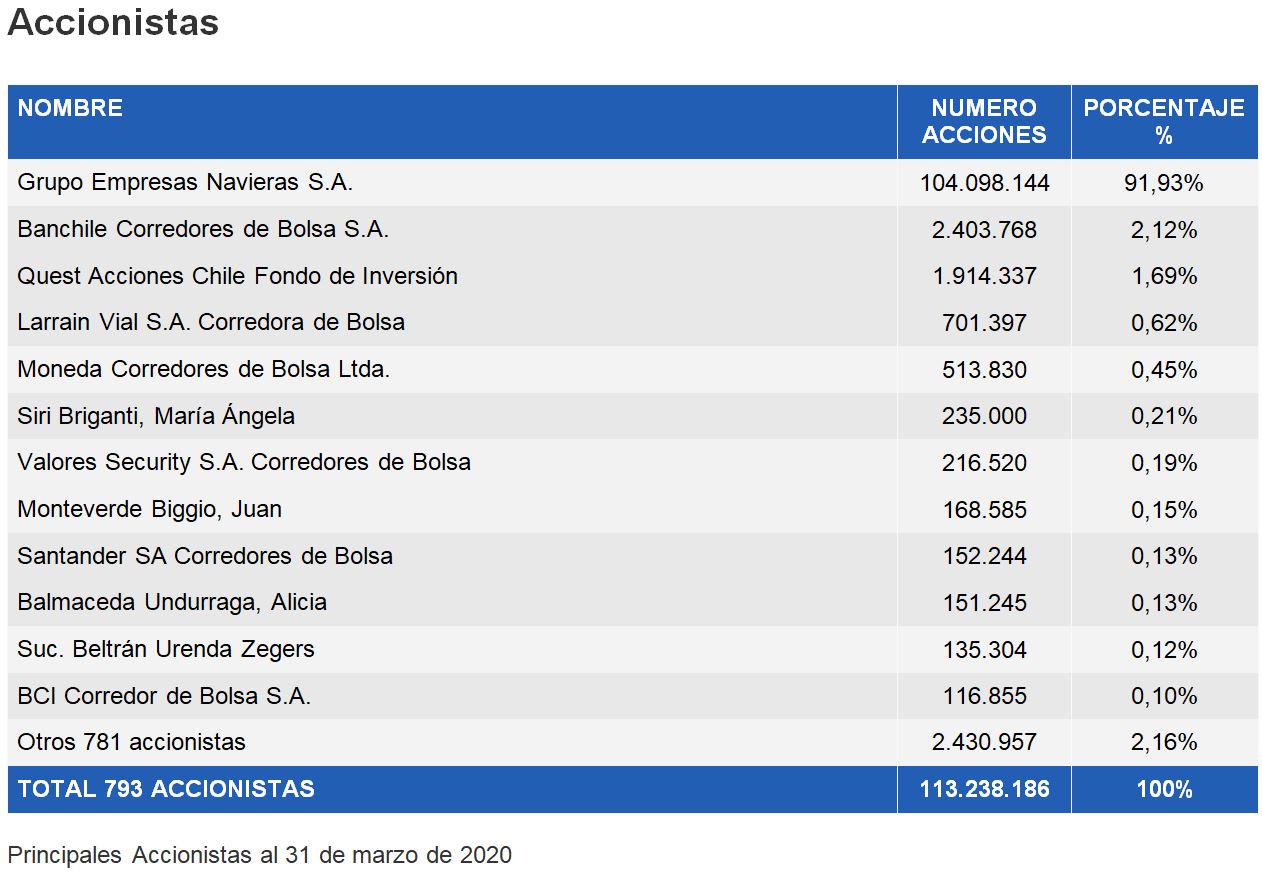Click Suc. Beltrán Urenda Zegers name

coord(166,649)
